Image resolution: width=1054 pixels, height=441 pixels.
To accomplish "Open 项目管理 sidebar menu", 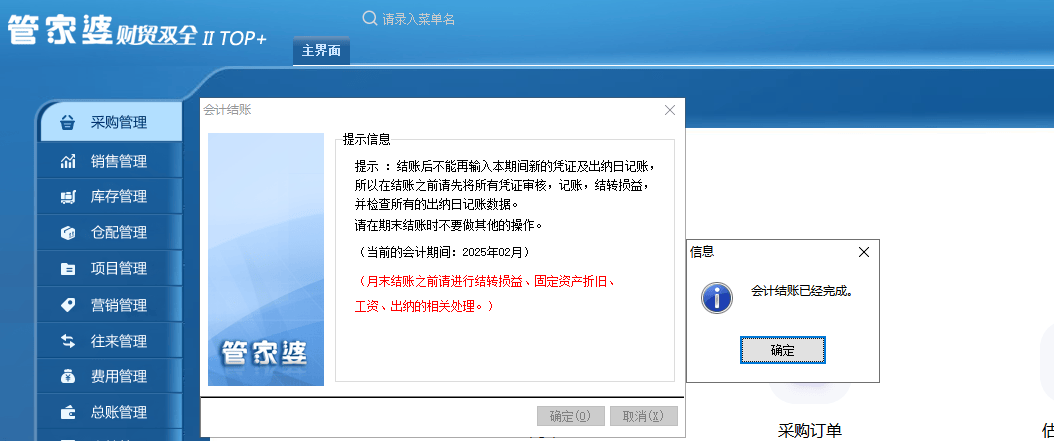I will [x=111, y=269].
